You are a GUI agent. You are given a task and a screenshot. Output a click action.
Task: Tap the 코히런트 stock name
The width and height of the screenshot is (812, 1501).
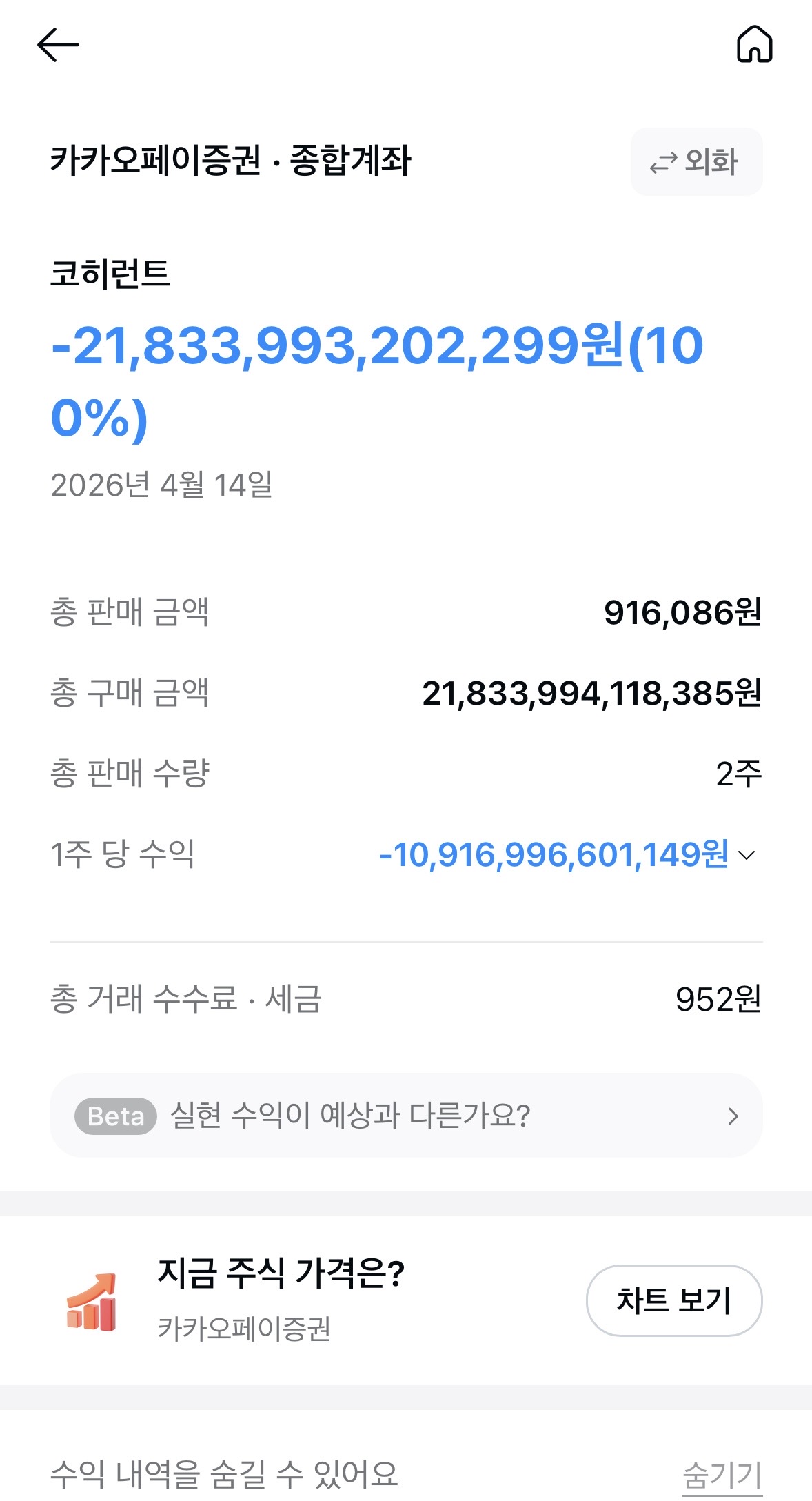110,273
